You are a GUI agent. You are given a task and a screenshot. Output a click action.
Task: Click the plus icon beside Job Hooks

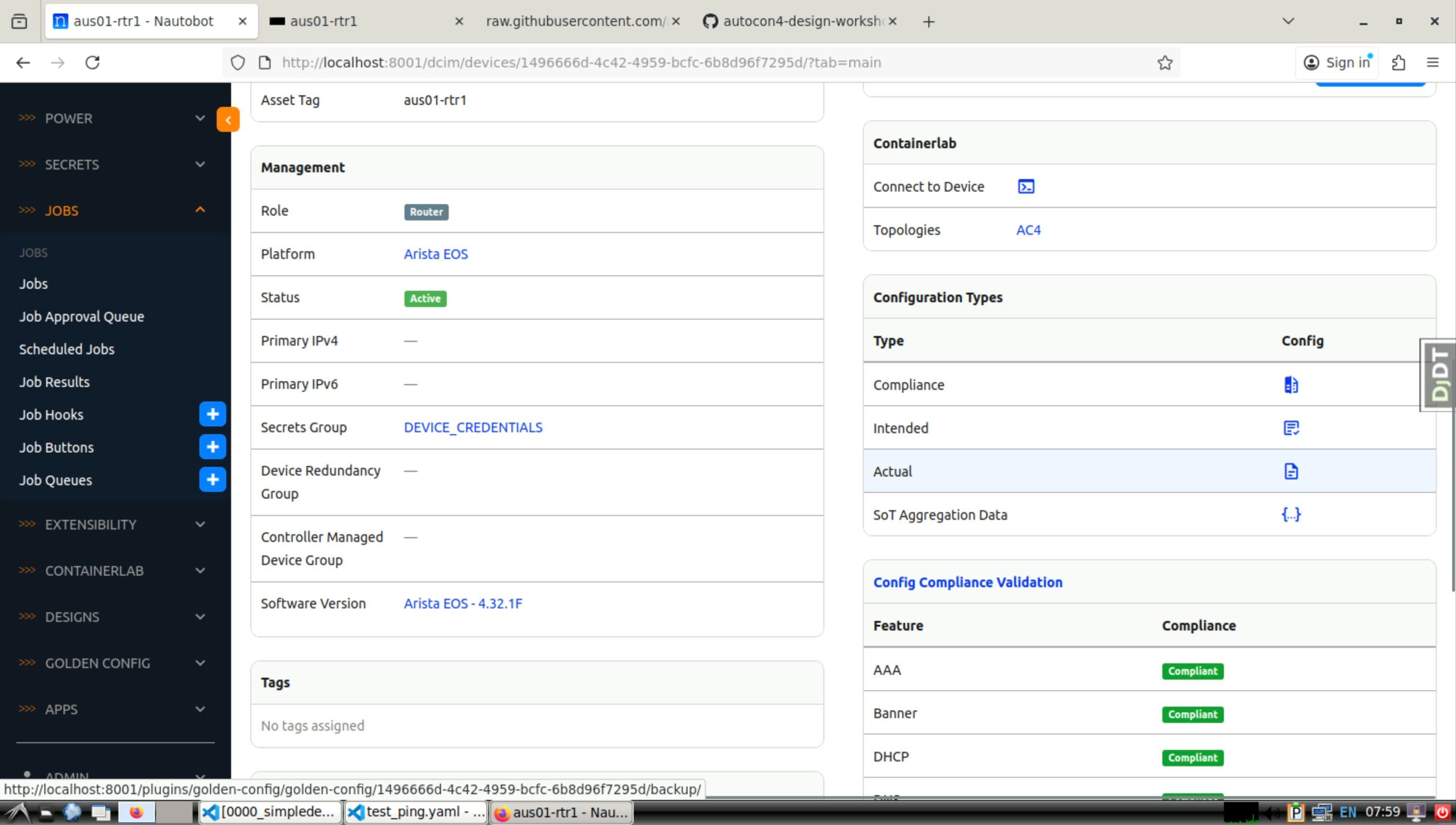pyautogui.click(x=212, y=414)
